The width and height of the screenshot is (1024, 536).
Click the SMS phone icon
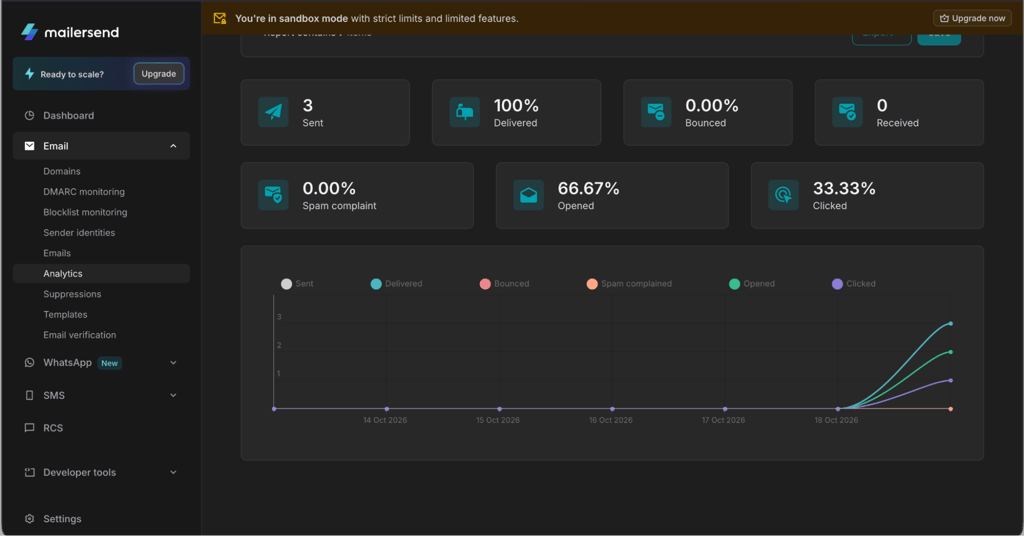pos(29,395)
